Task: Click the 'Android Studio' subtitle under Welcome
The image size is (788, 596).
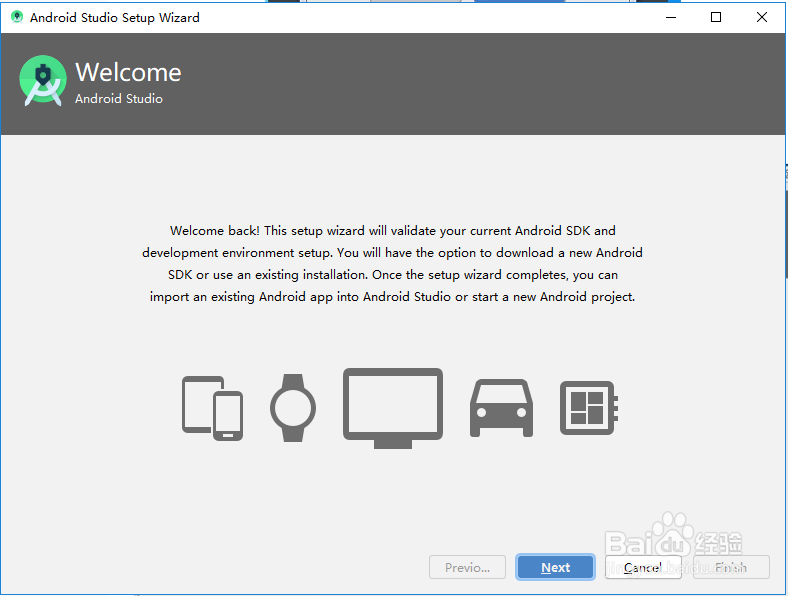Action: pos(119,98)
